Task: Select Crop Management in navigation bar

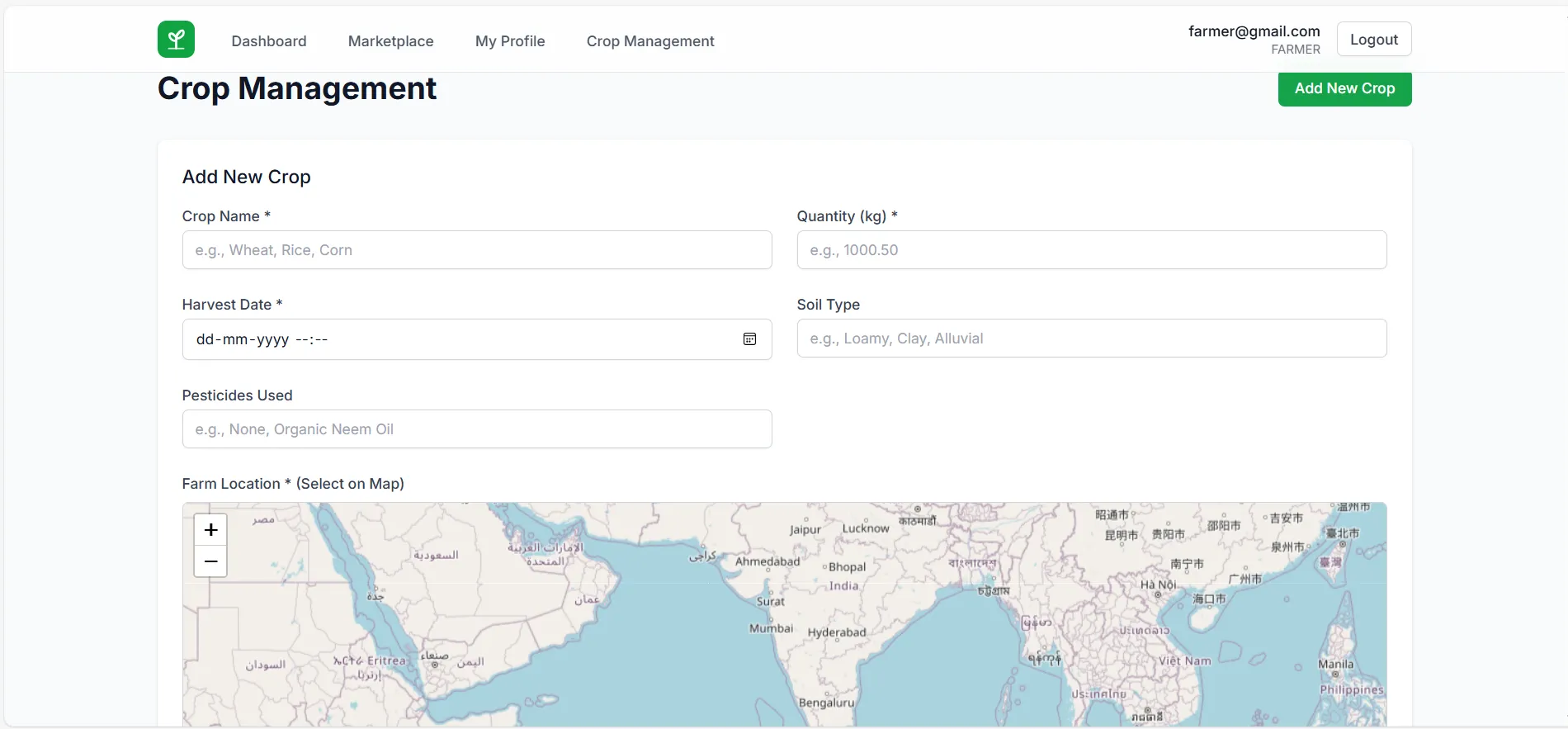Action: coord(650,41)
